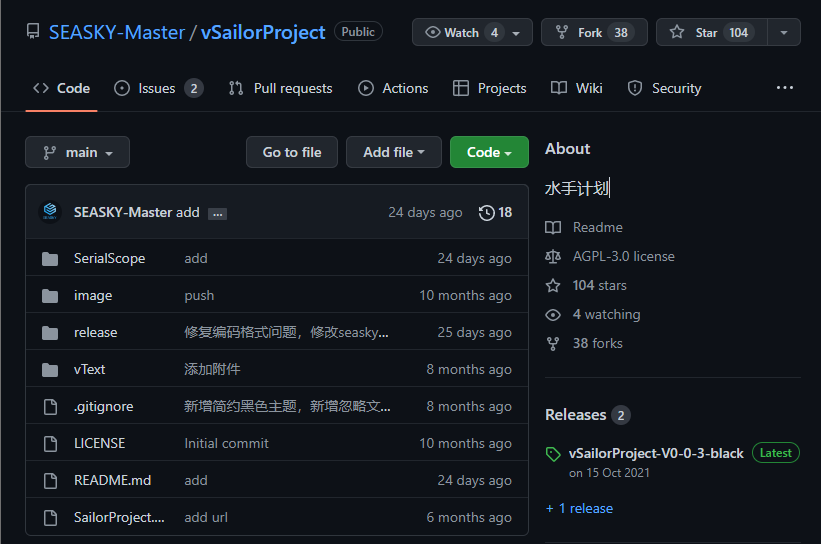
Task: Open the Star lists dropdown arrow
Action: (x=784, y=32)
